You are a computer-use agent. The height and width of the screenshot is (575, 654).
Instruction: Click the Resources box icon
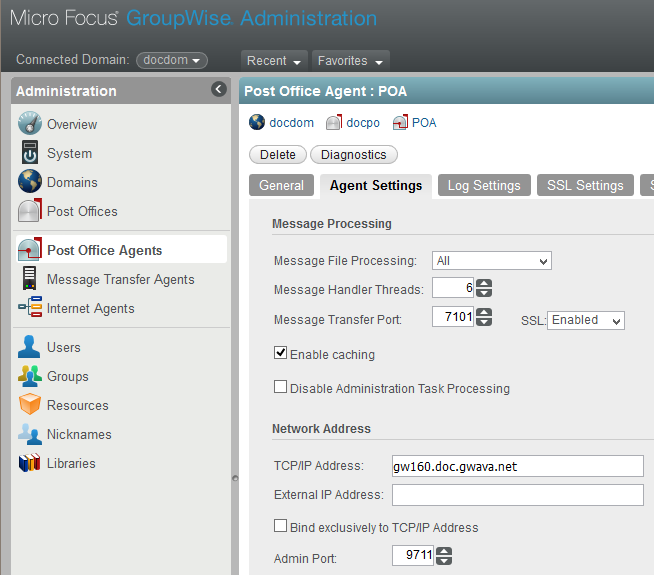tap(30, 404)
